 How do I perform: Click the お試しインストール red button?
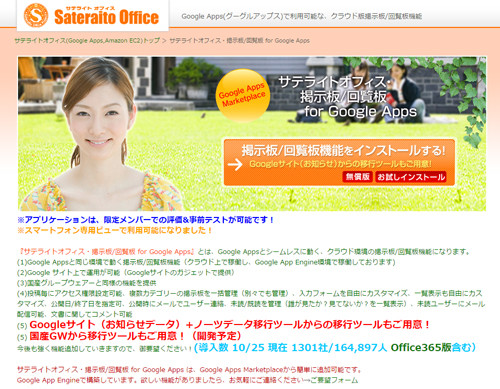point(411,177)
